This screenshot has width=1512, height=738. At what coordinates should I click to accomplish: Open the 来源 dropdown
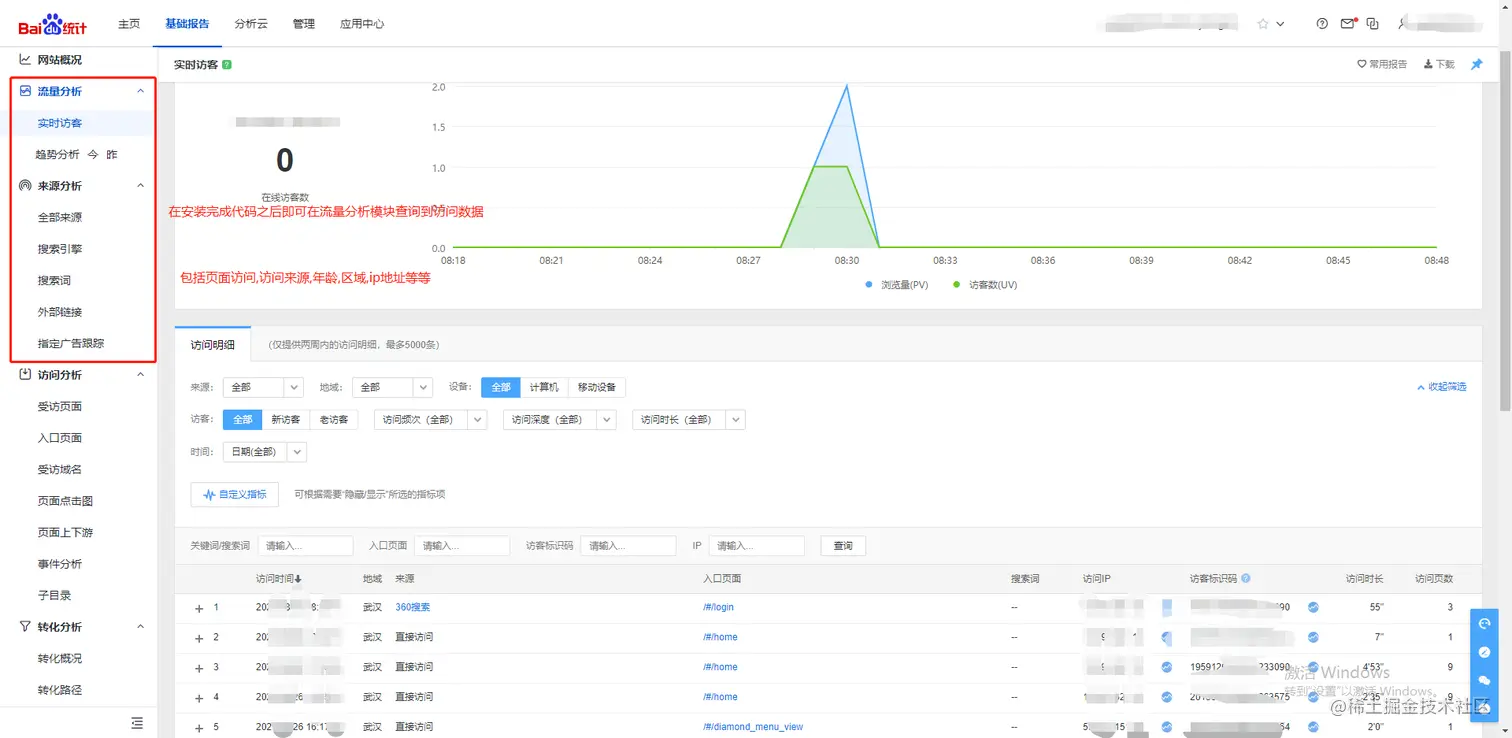click(x=263, y=387)
